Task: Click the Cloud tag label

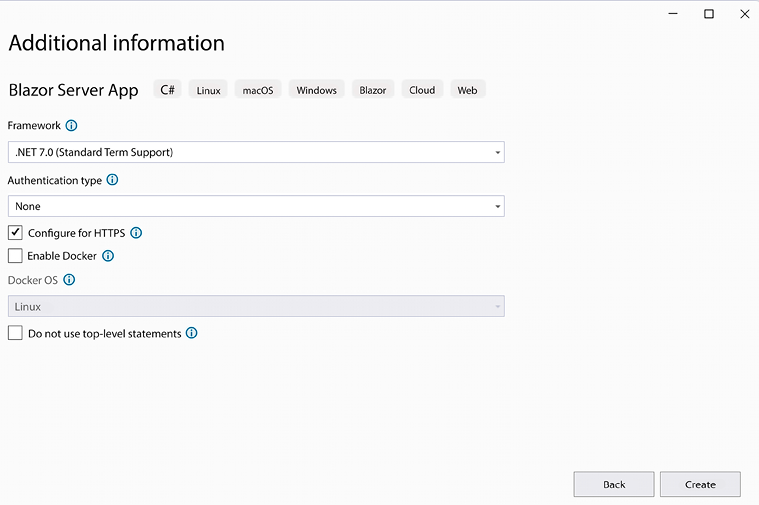Action: [x=422, y=90]
